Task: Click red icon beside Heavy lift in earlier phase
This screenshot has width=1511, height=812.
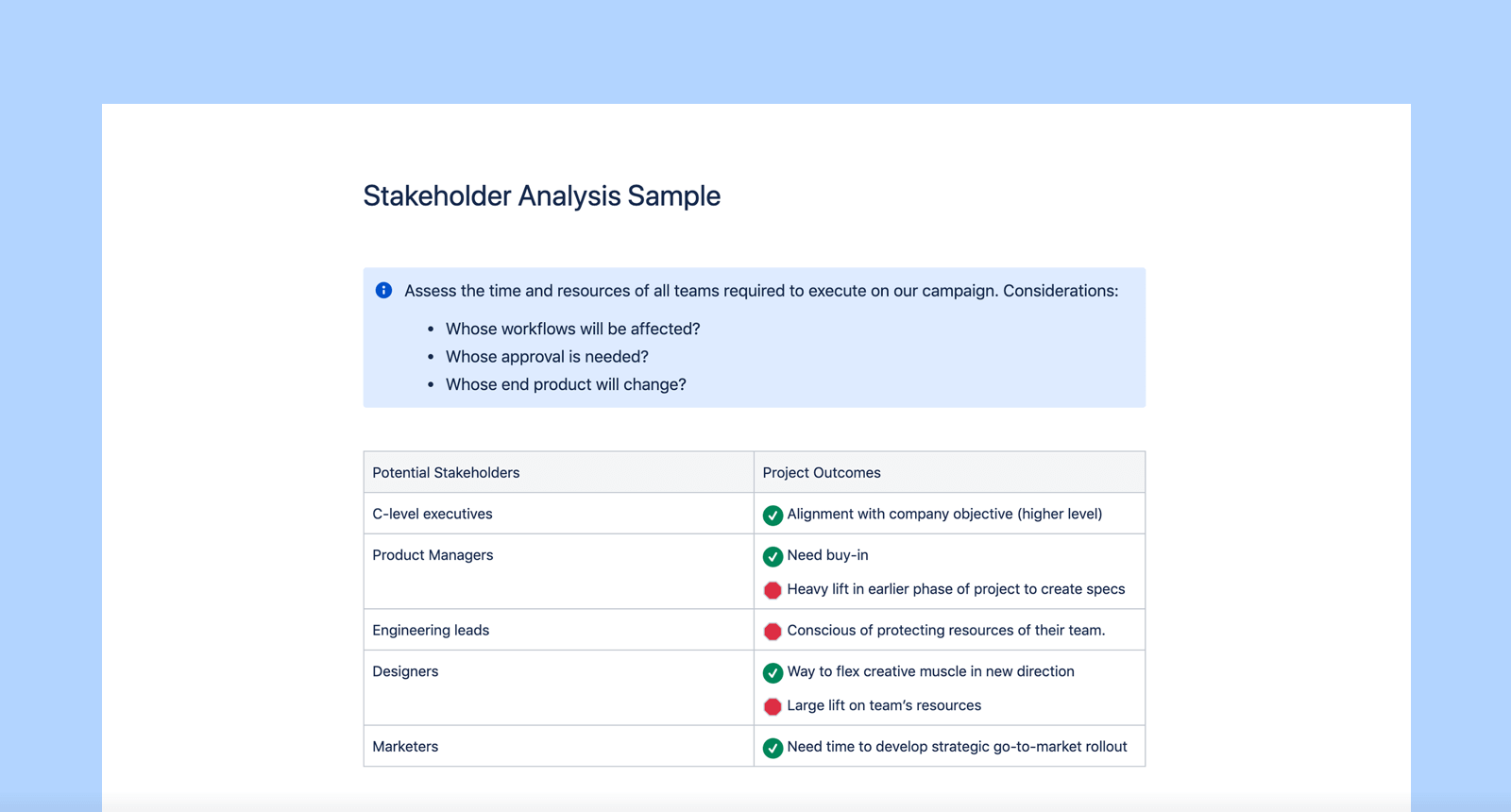Action: (x=772, y=590)
